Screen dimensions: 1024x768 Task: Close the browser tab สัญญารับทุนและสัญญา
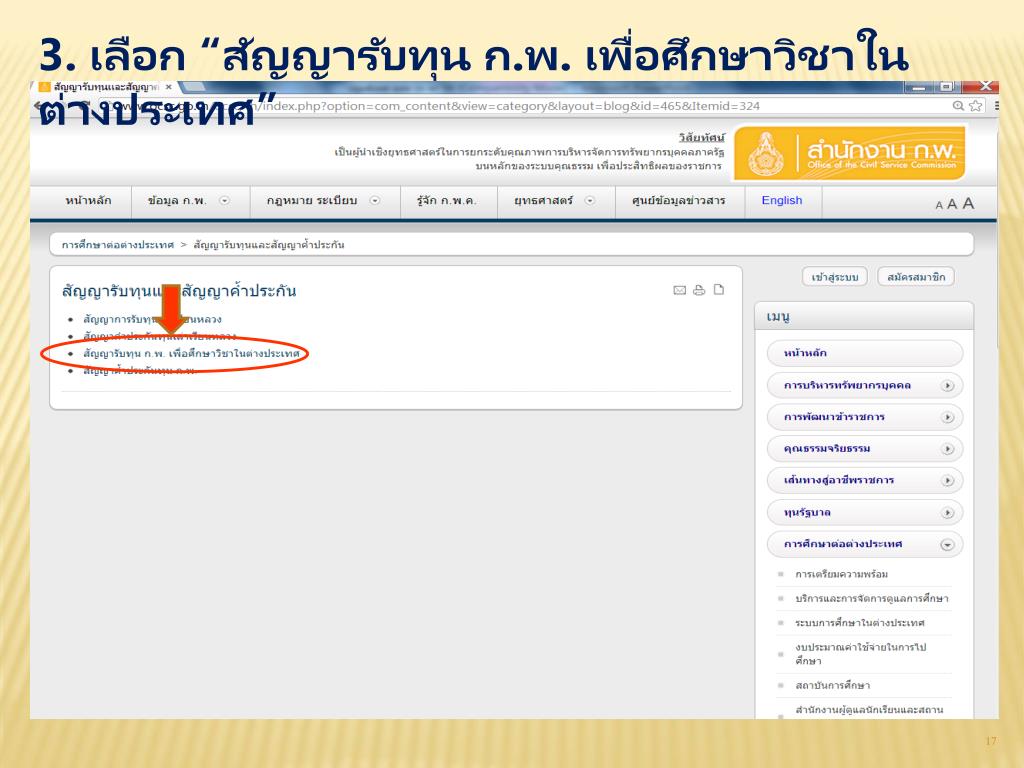168,87
